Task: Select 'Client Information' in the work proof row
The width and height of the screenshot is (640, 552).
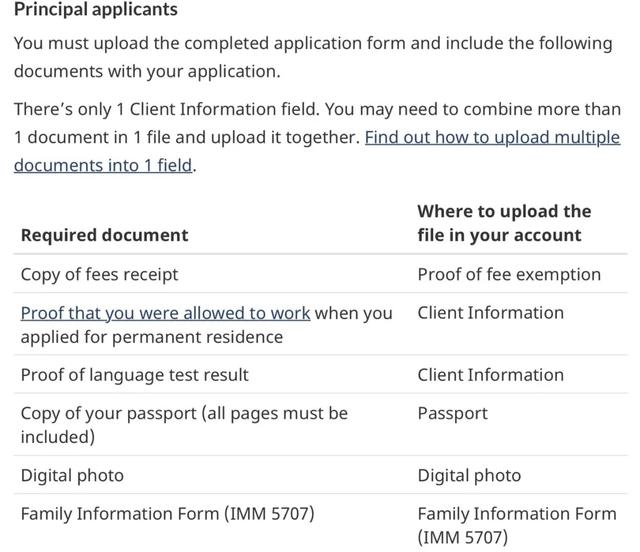Action: [490, 313]
